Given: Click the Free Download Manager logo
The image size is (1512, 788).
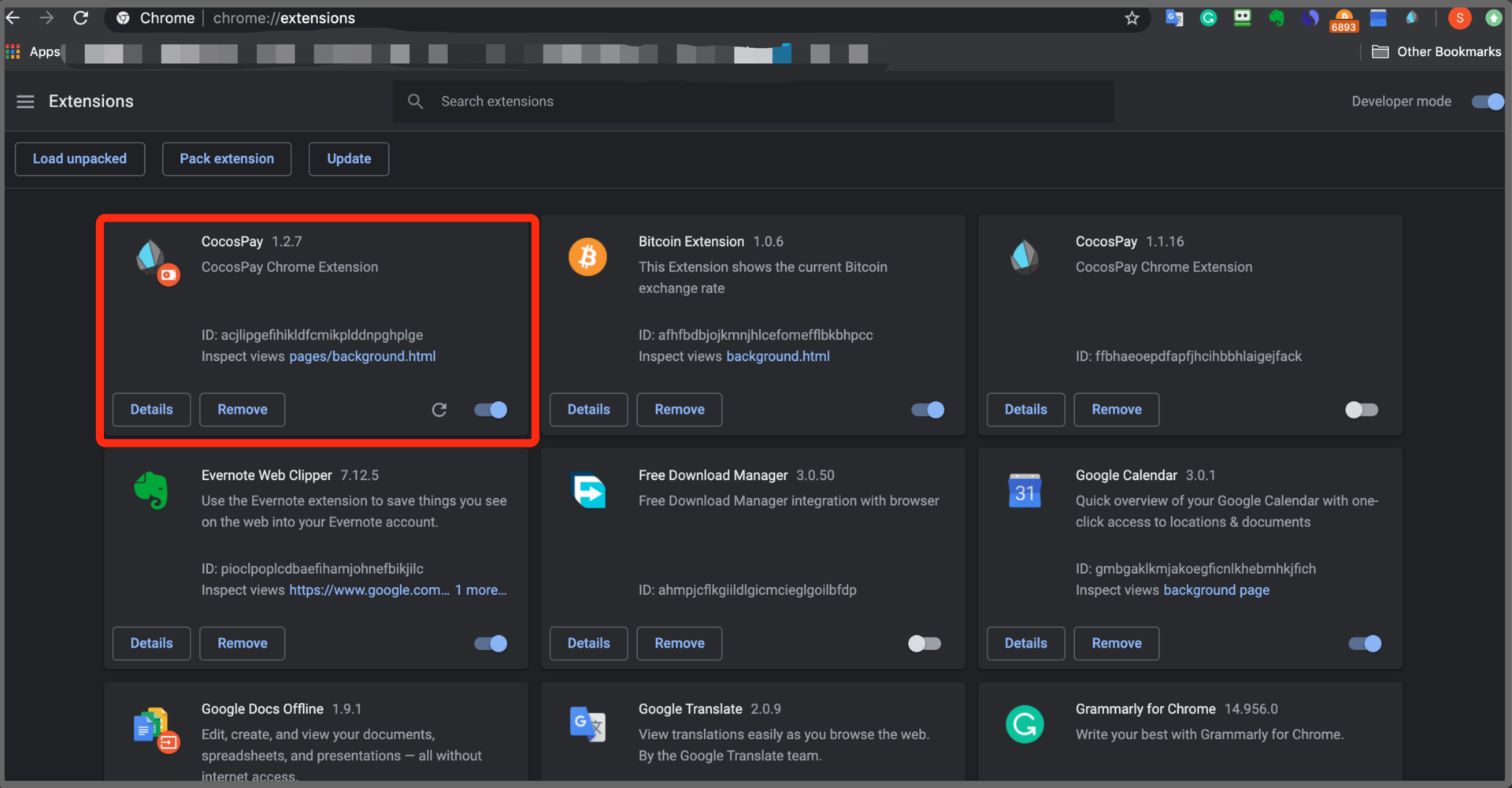Looking at the screenshot, I should coord(588,491).
